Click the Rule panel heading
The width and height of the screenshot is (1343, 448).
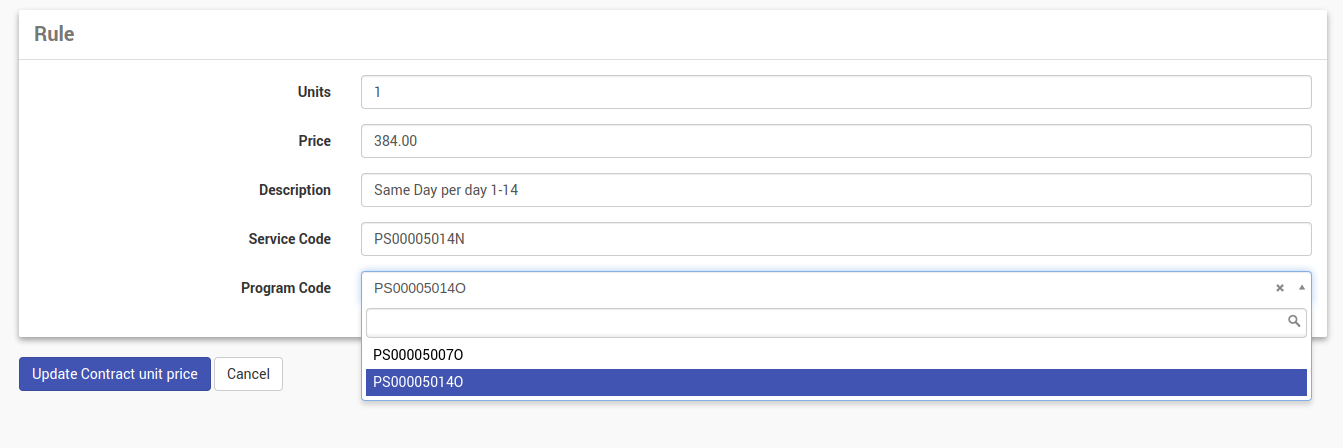55,34
